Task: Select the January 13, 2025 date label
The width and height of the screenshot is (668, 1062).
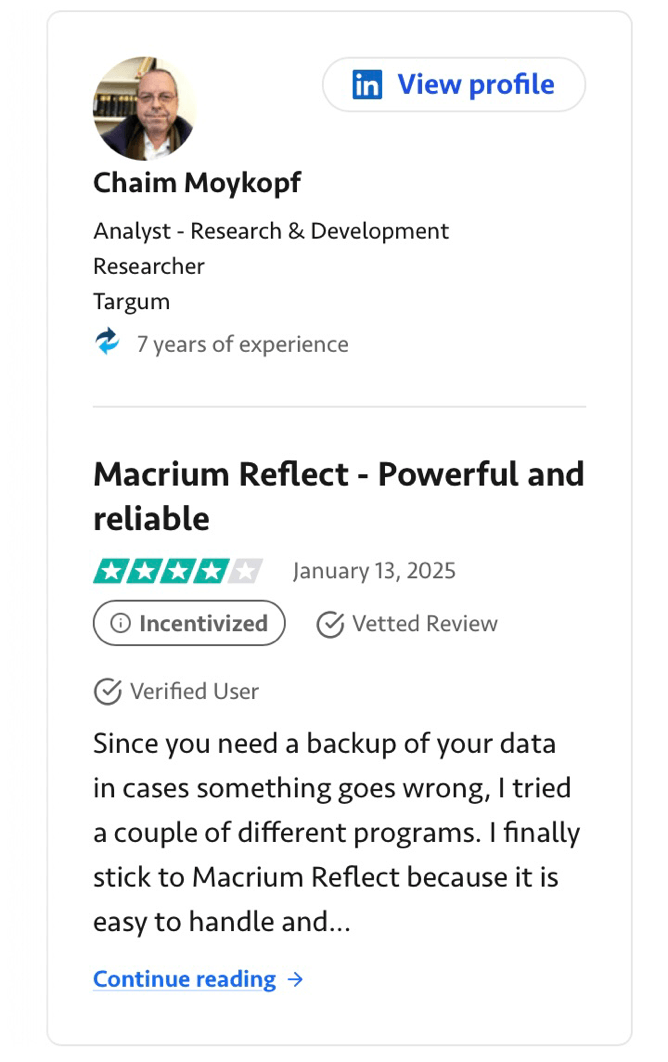Action: (373, 570)
